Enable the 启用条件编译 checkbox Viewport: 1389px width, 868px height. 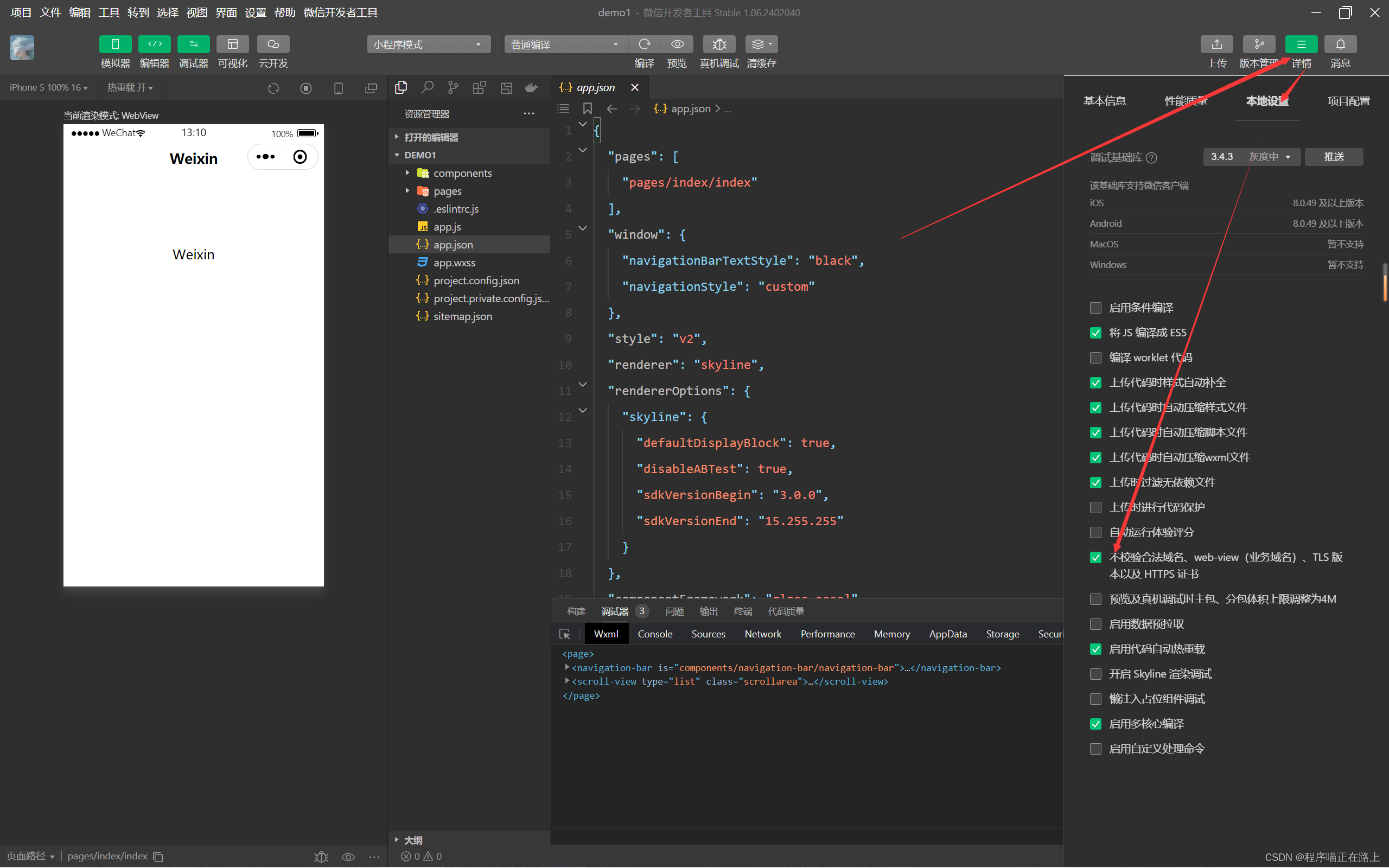tap(1095, 308)
